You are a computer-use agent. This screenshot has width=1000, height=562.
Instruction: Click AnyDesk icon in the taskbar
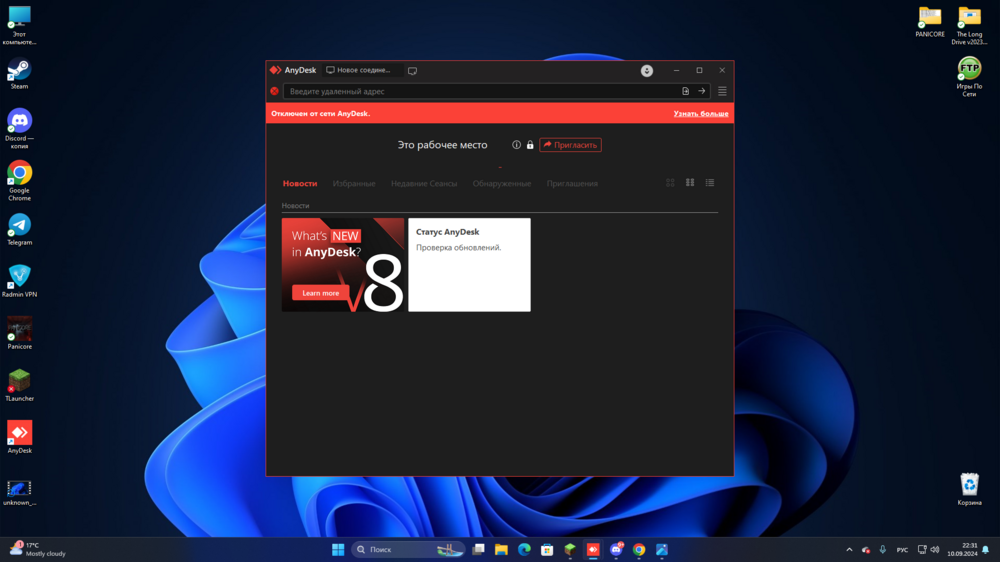[593, 549]
